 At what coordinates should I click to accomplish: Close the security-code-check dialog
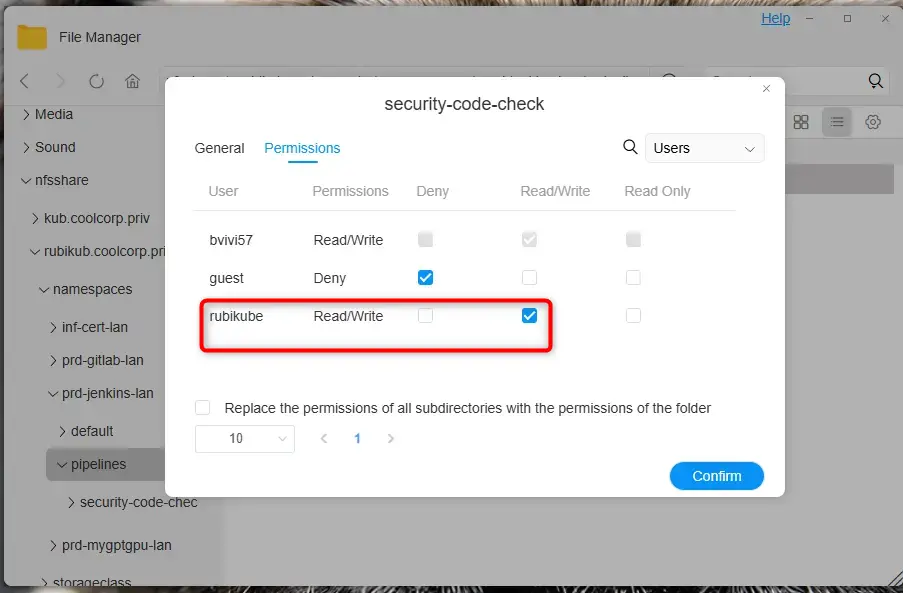point(767,89)
